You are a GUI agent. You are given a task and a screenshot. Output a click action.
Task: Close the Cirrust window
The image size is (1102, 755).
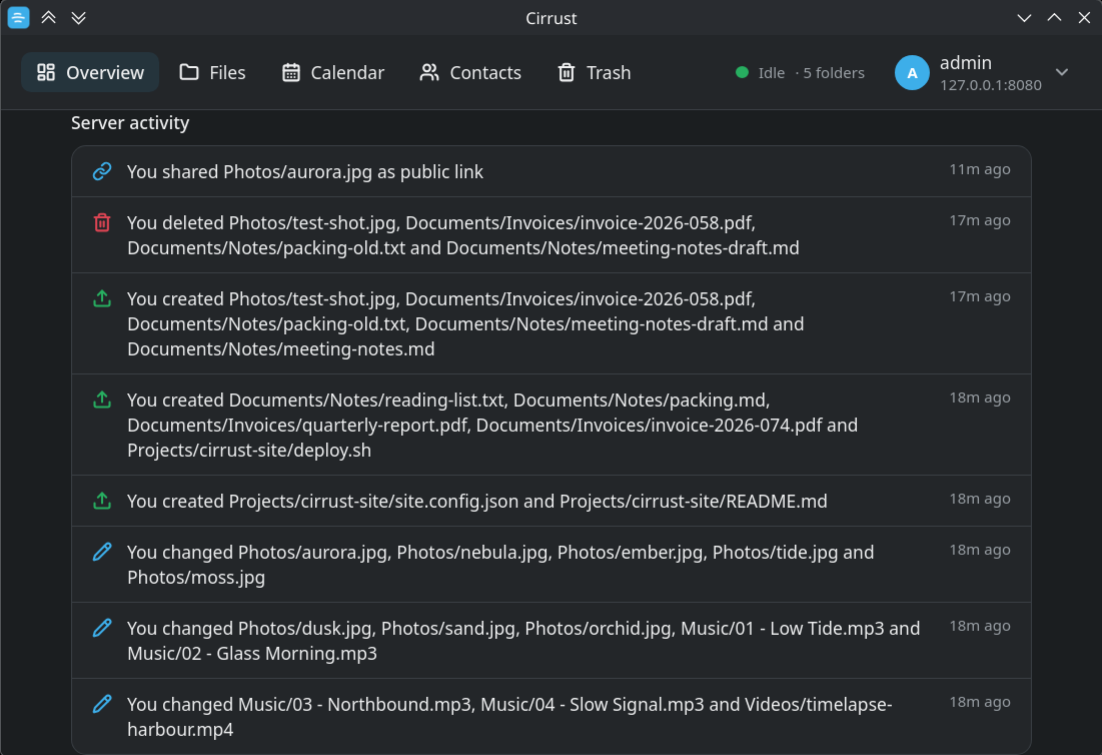point(1084,18)
